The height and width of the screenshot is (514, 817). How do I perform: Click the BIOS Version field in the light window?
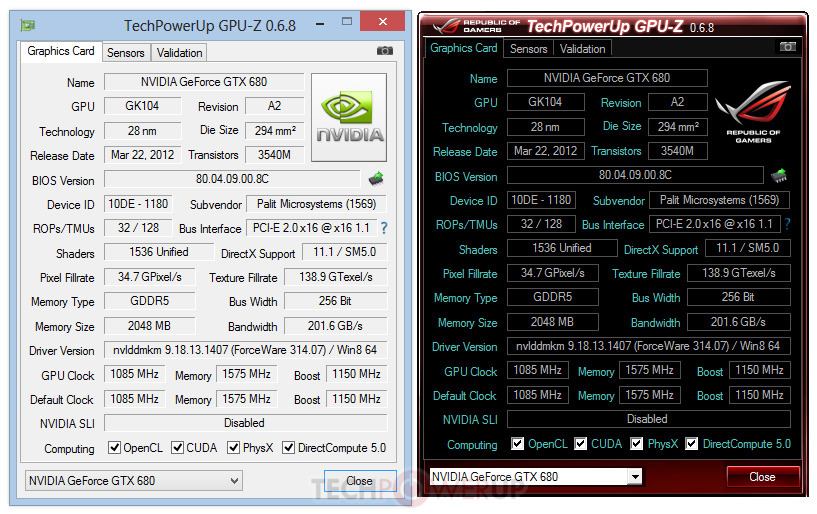click(232, 179)
